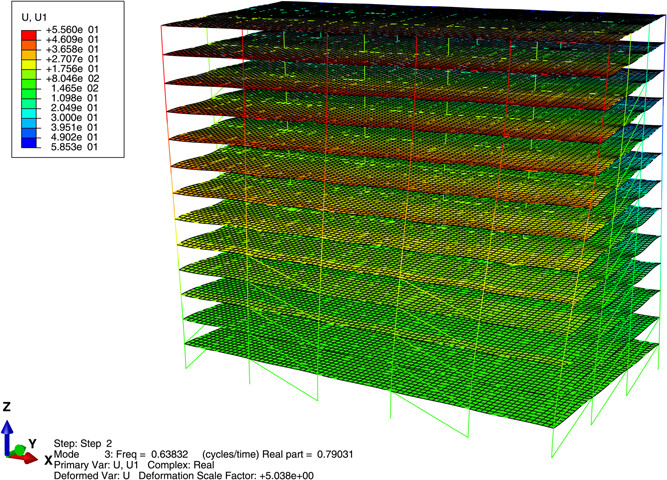Click legend value '+8.046e 02'
Screen dimensions: 667x480
tap(72, 79)
